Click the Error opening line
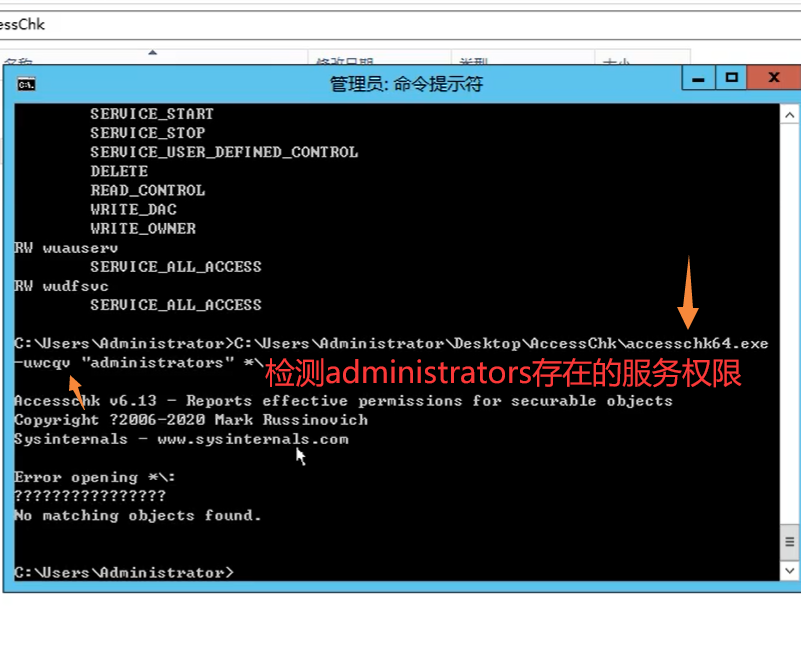 pos(95,477)
